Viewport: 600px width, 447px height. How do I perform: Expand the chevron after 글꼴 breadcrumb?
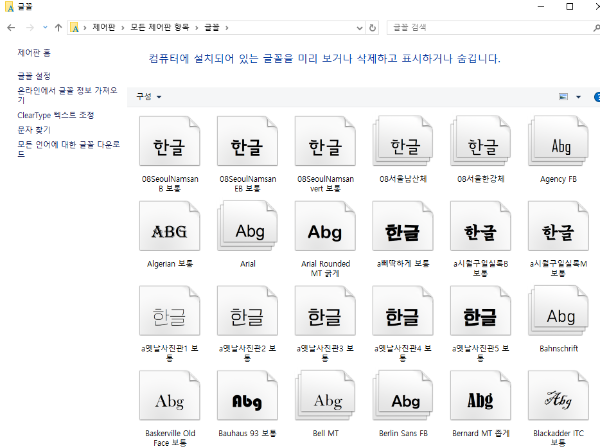pos(227,28)
